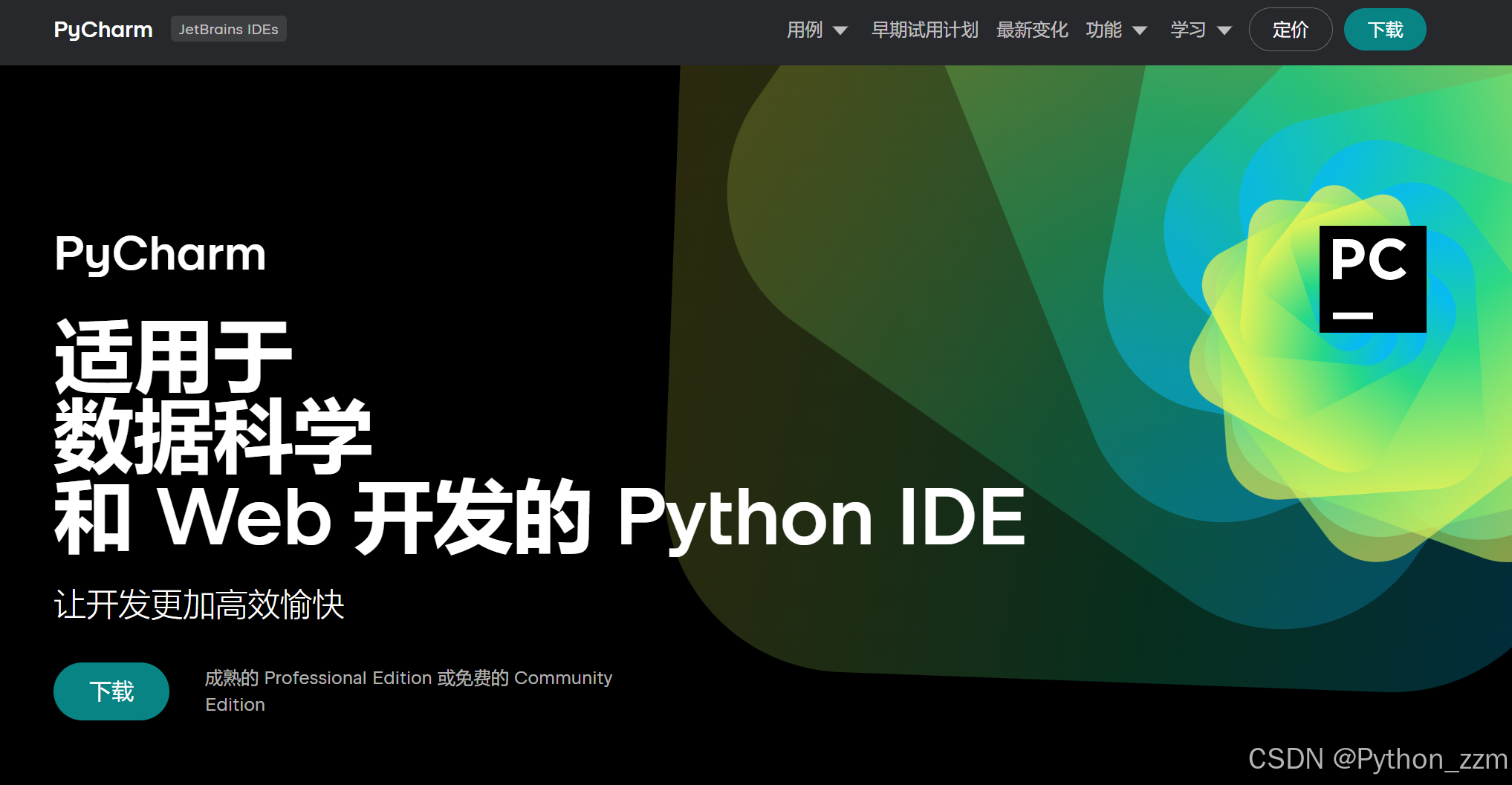This screenshot has height=785, width=1512.
Task: Click the 定价 pricing button
Action: 1291,30
